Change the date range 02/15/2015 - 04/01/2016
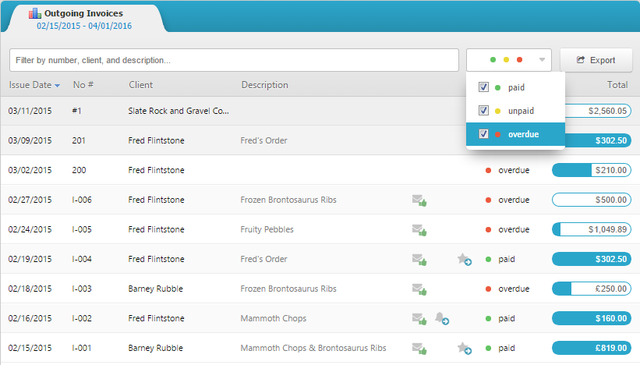The image size is (640, 365). click(x=84, y=26)
